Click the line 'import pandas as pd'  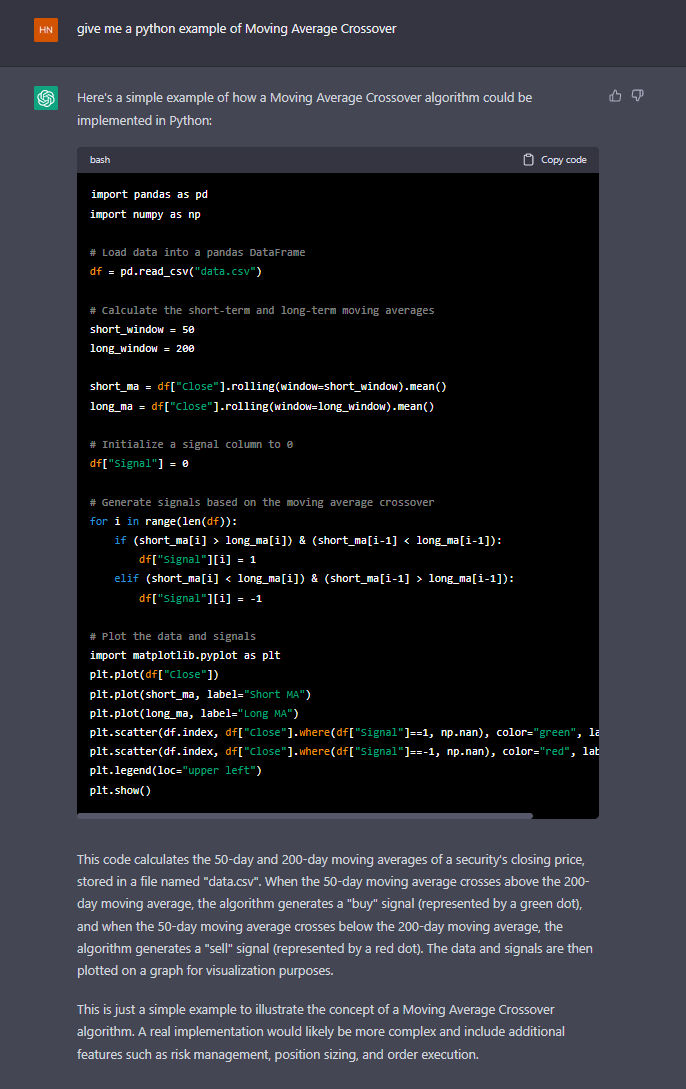(149, 194)
